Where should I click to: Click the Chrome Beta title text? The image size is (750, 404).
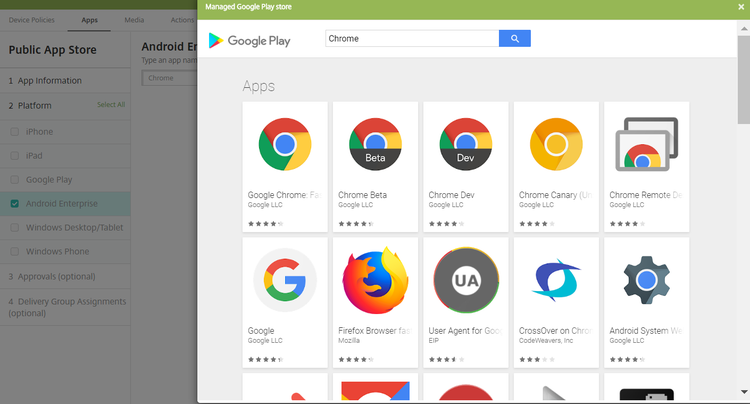point(363,195)
